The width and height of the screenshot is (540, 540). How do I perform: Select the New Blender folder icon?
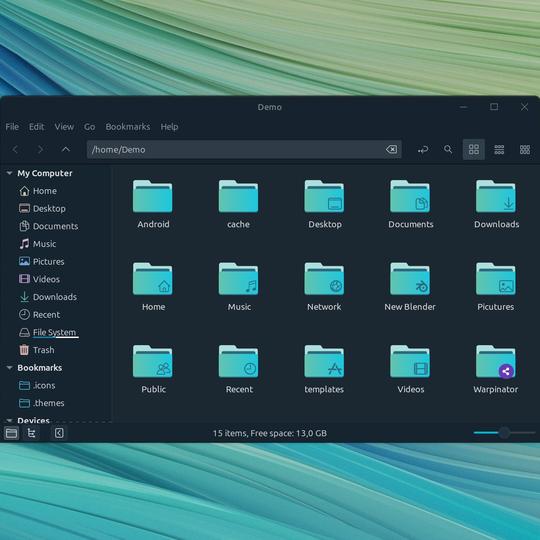coord(410,279)
